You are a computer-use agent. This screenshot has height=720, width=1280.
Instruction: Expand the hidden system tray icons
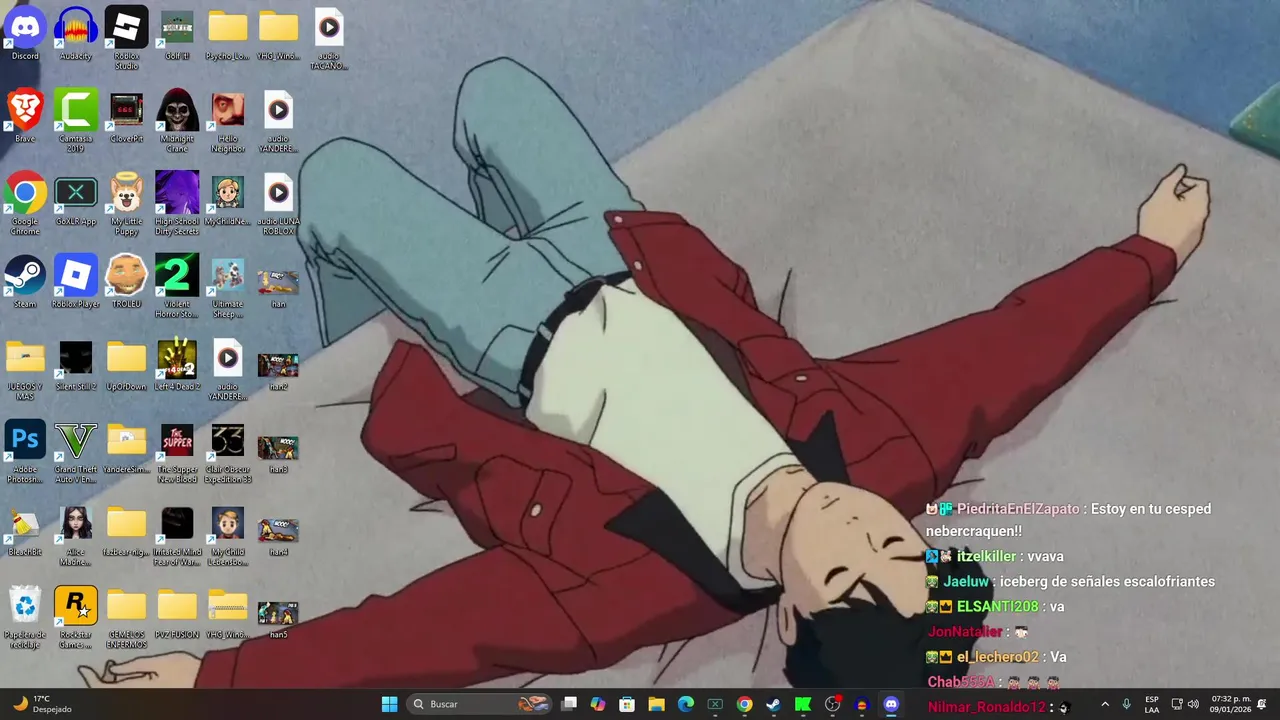click(x=1105, y=704)
